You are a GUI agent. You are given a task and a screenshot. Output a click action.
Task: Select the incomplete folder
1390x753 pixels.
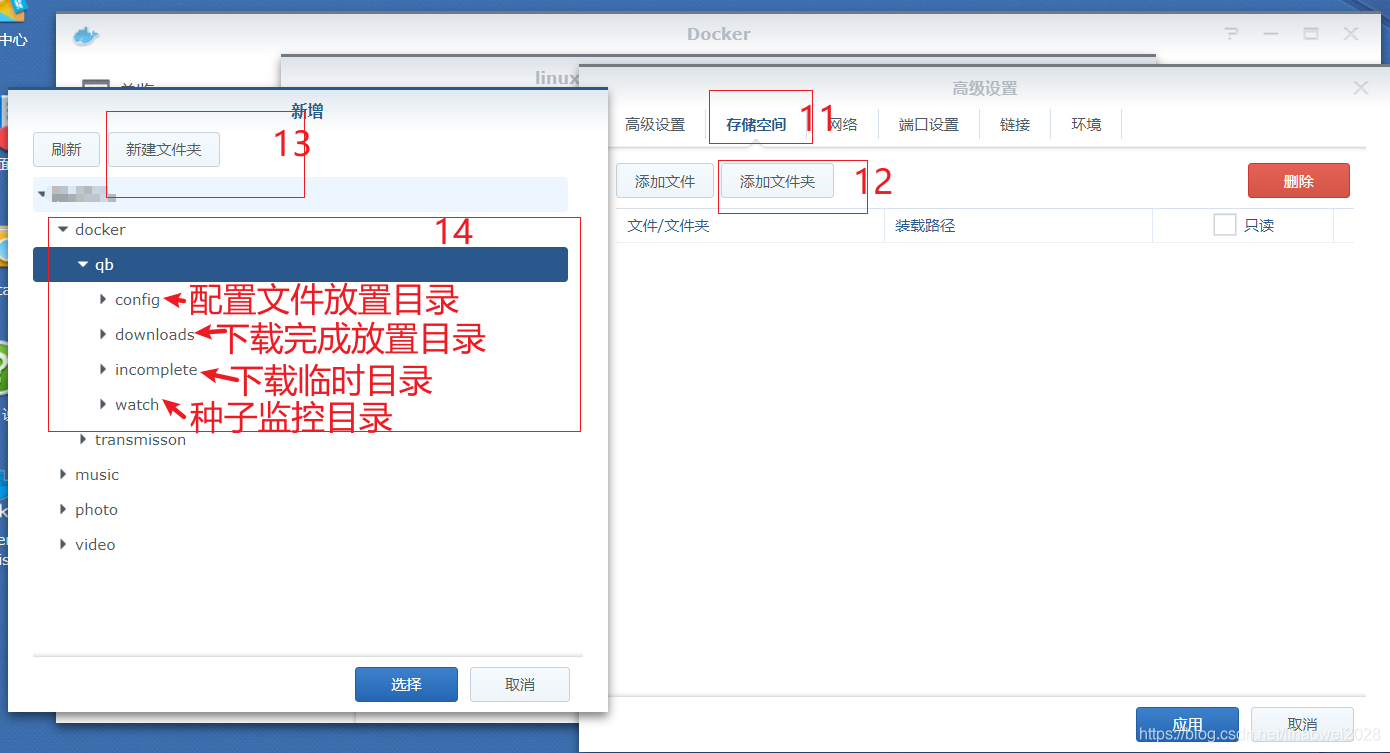tap(156, 370)
